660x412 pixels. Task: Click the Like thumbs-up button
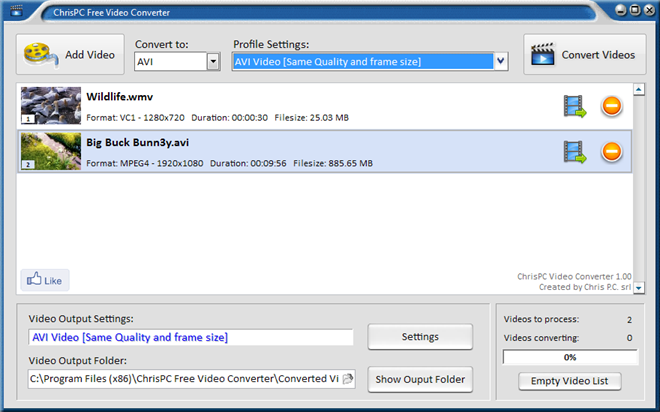pos(45,280)
